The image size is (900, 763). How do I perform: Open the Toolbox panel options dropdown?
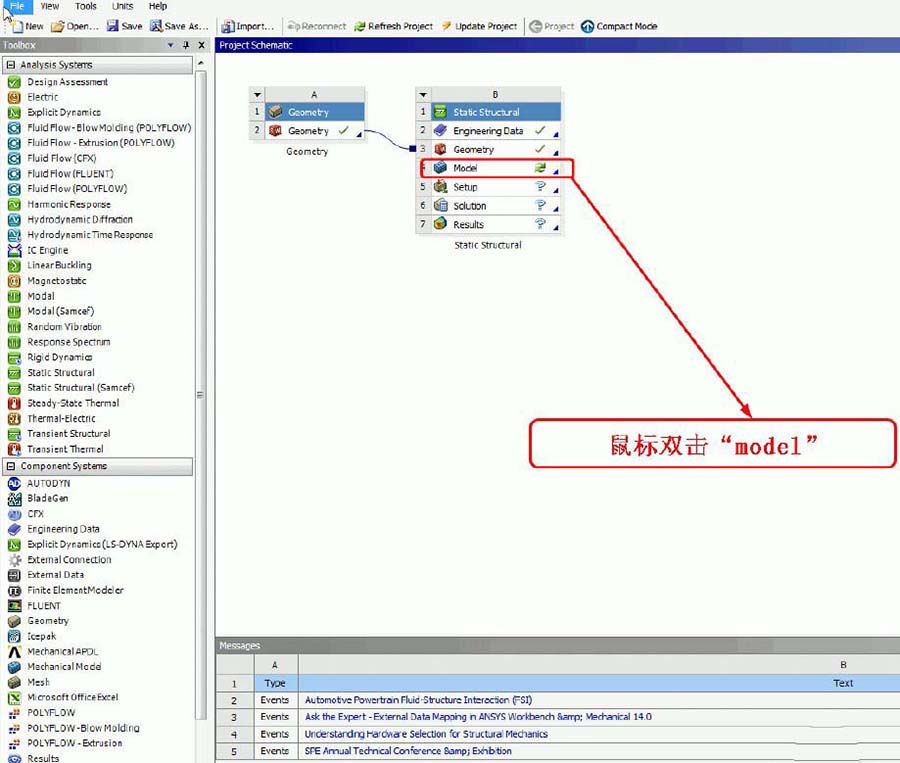pos(170,45)
